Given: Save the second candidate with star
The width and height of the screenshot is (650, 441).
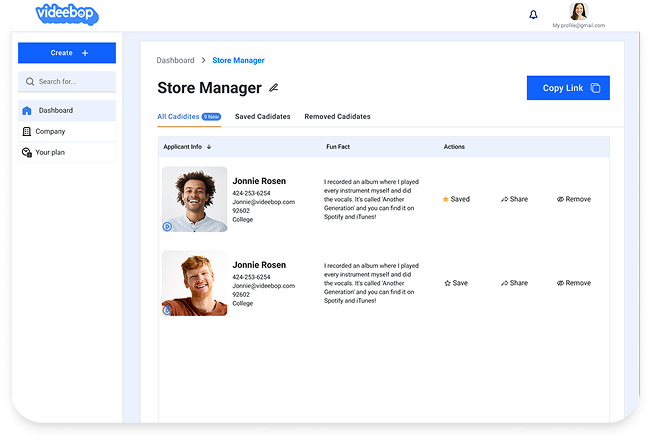Looking at the screenshot, I should pyautogui.click(x=447, y=283).
